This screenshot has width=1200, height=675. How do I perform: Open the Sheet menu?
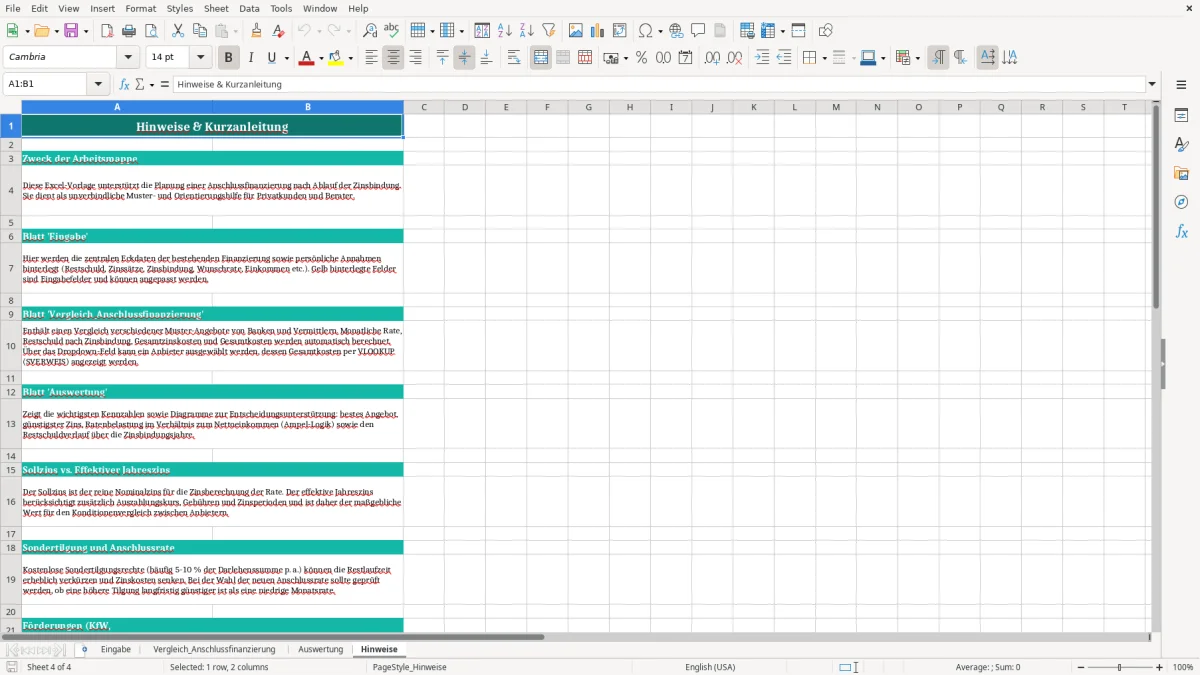tap(216, 8)
